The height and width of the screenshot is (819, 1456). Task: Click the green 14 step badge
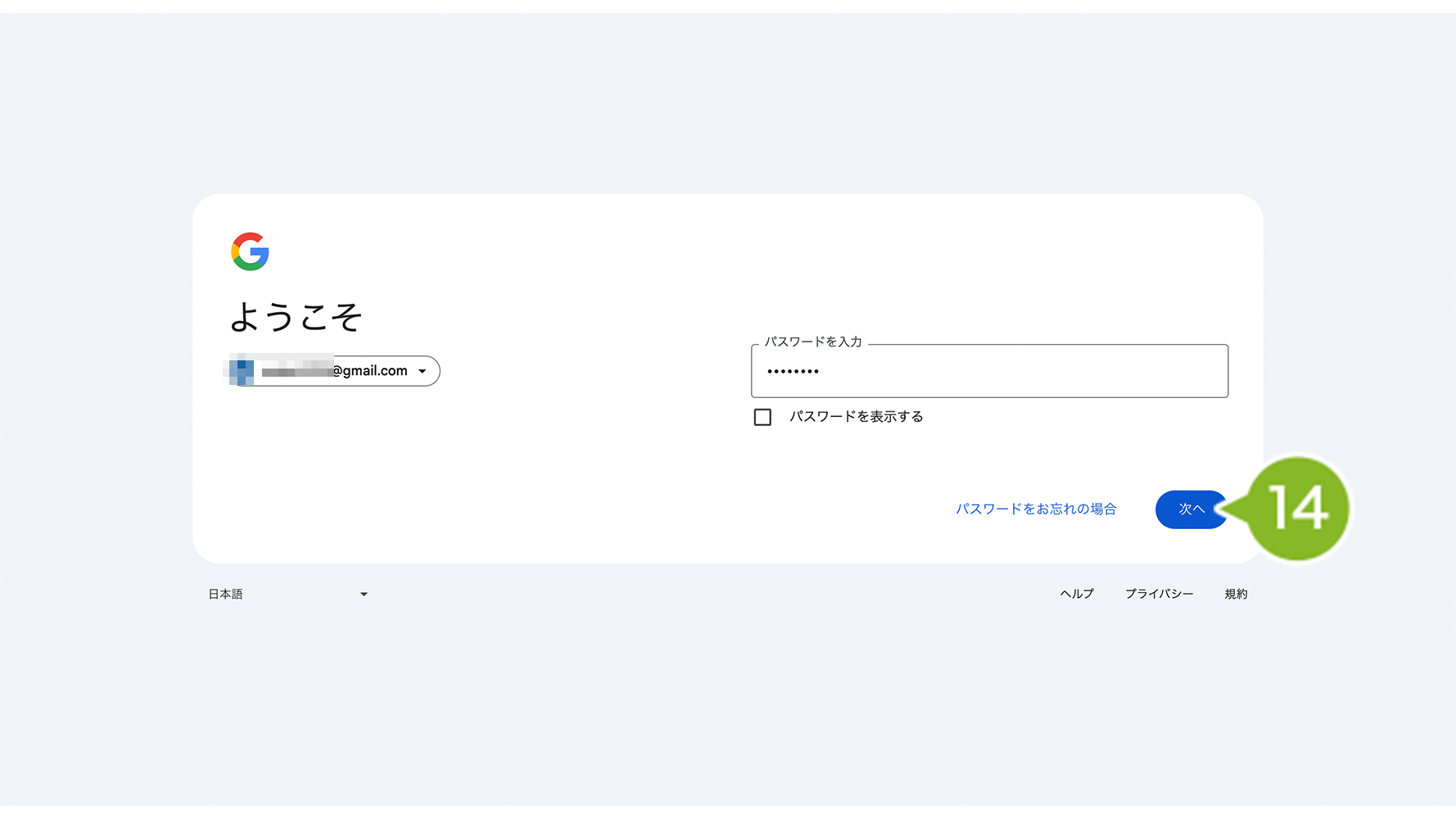click(x=1298, y=509)
